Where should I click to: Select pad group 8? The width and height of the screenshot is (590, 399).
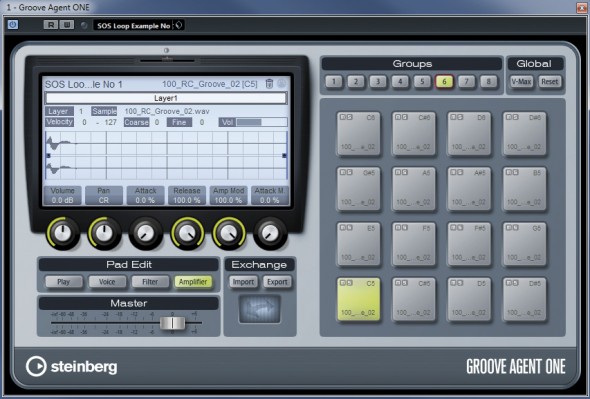(x=488, y=81)
